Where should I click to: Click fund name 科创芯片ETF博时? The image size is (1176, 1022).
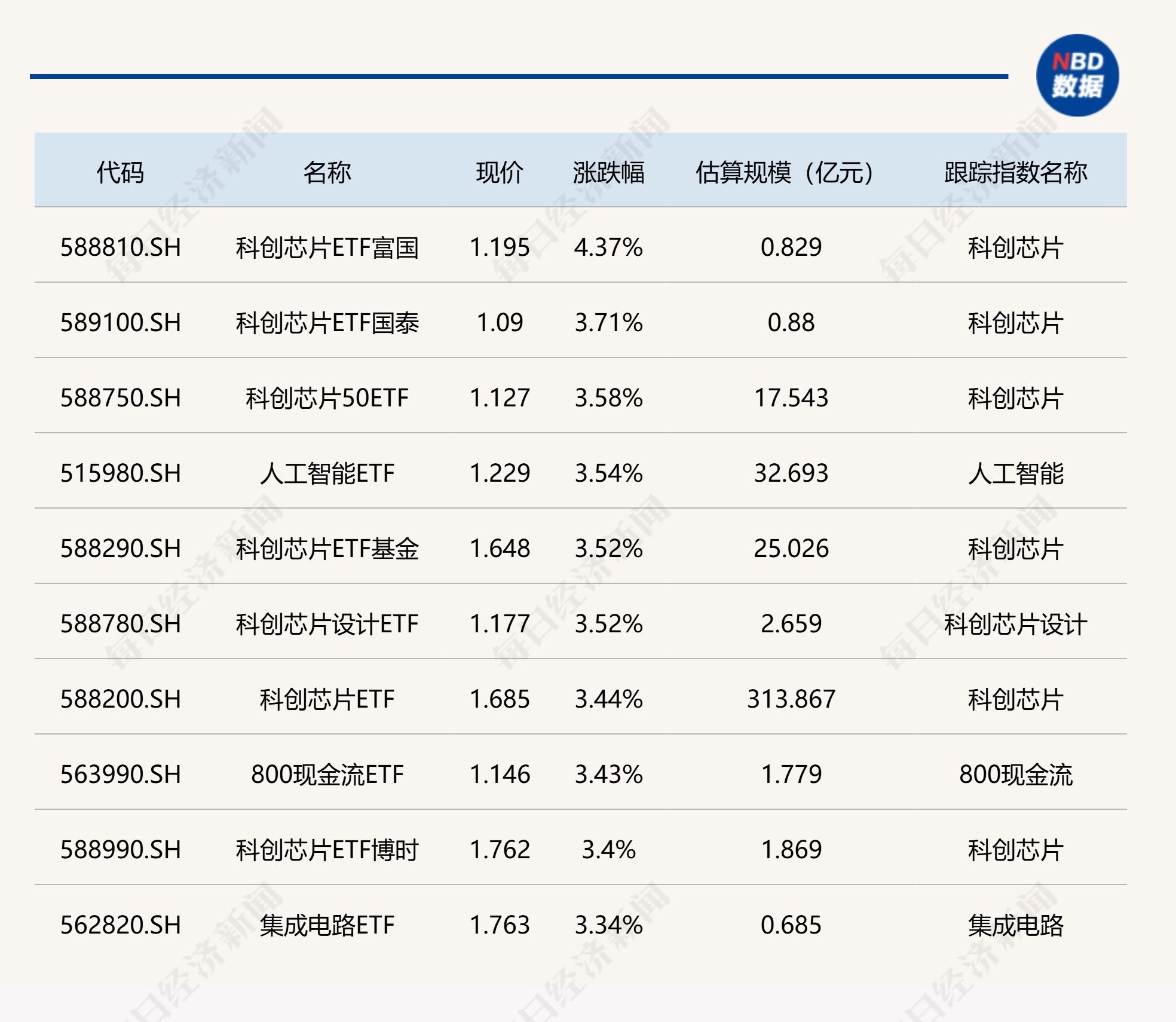[327, 850]
